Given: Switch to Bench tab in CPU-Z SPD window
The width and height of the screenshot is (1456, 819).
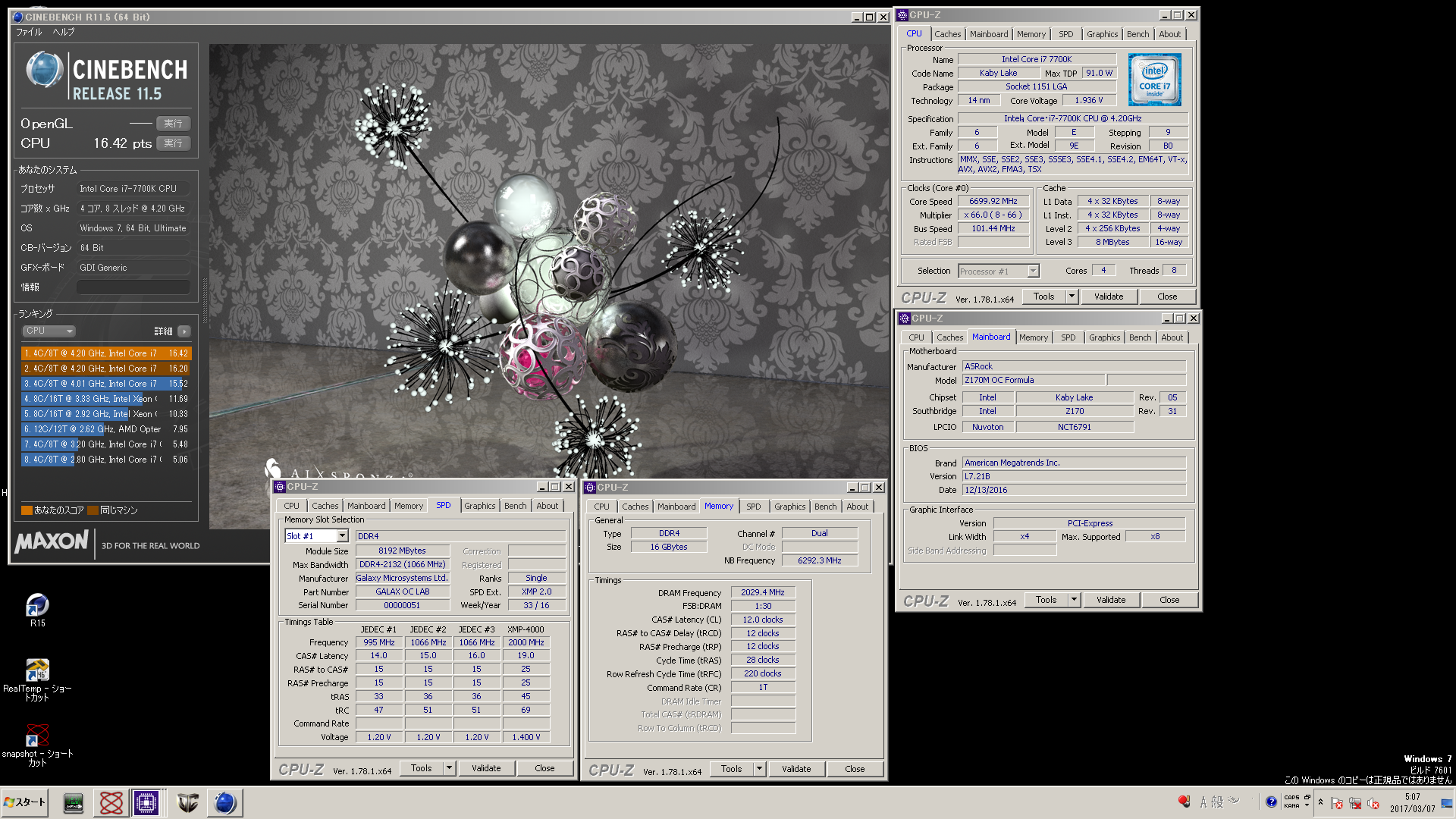Looking at the screenshot, I should (x=515, y=506).
